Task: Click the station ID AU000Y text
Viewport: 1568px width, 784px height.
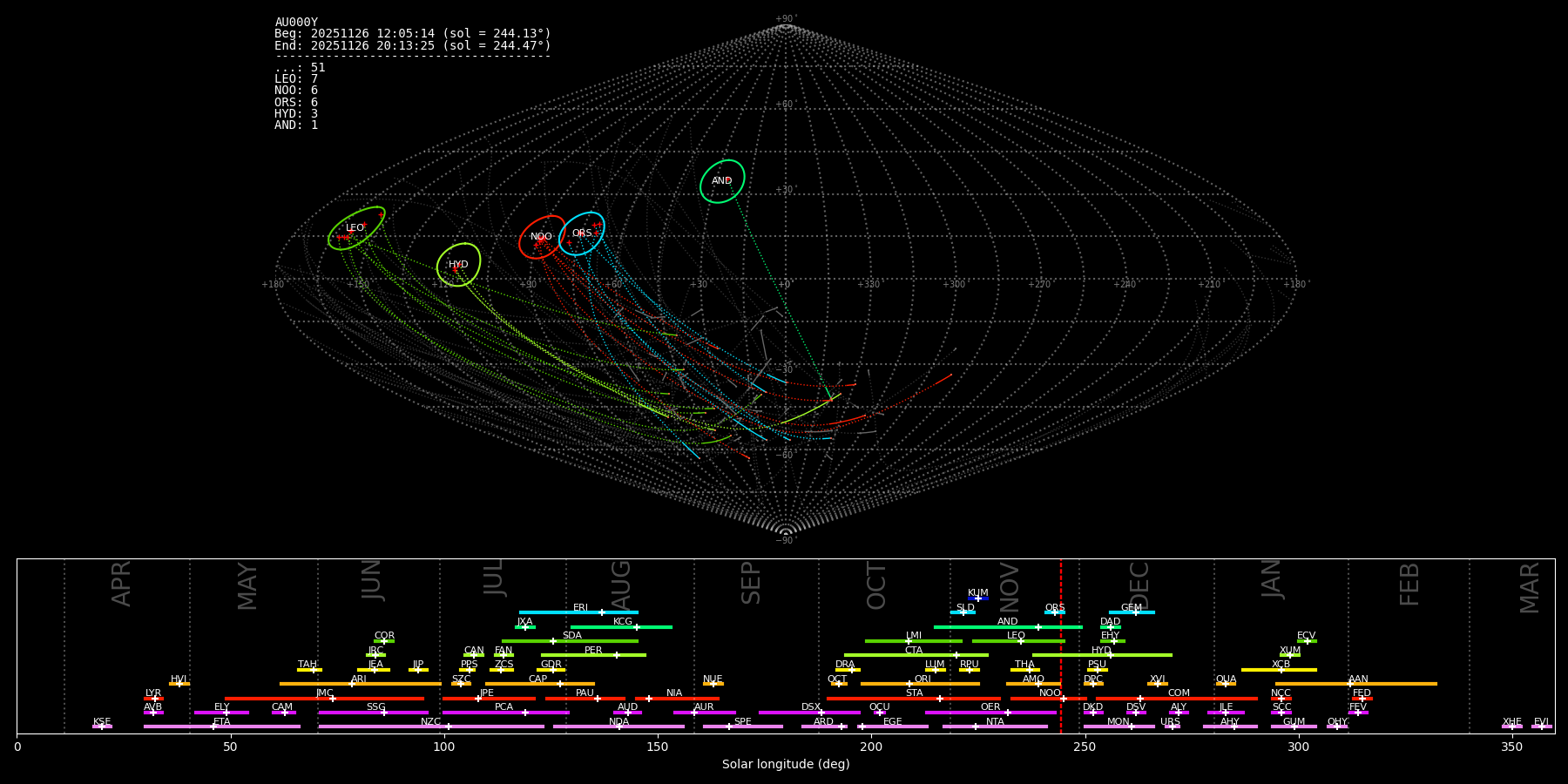Action: click(x=296, y=23)
